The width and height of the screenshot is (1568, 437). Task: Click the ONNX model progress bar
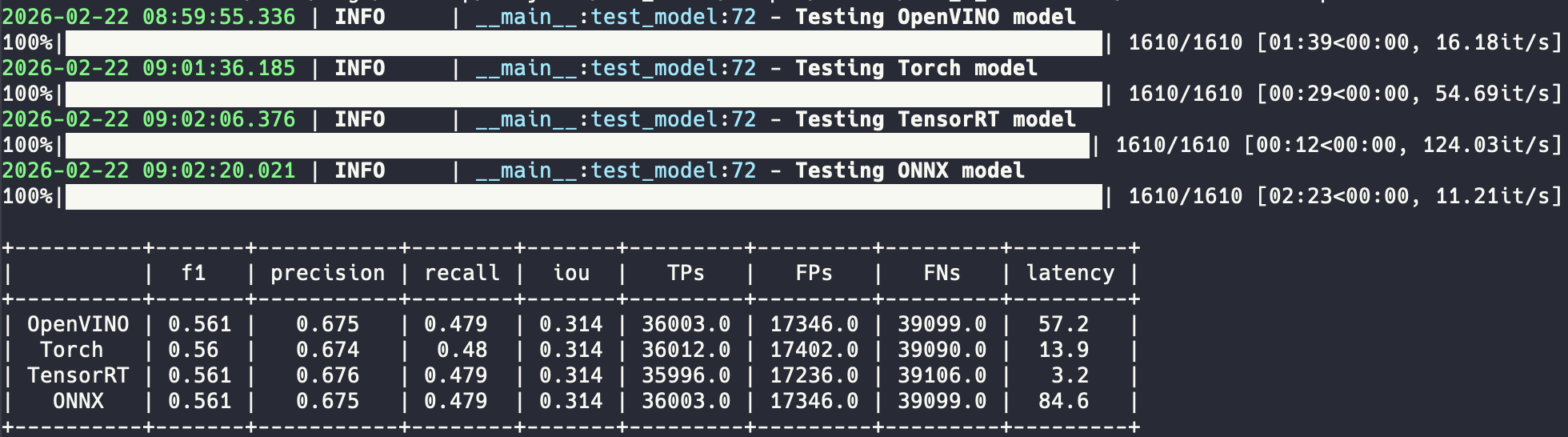(x=584, y=197)
